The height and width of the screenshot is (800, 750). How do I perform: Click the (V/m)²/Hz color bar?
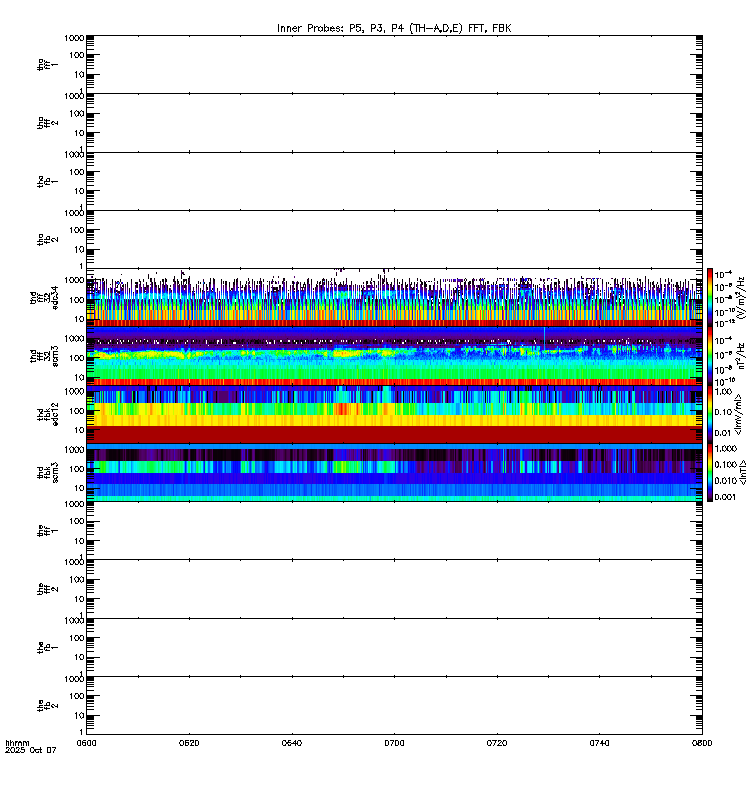710,298
